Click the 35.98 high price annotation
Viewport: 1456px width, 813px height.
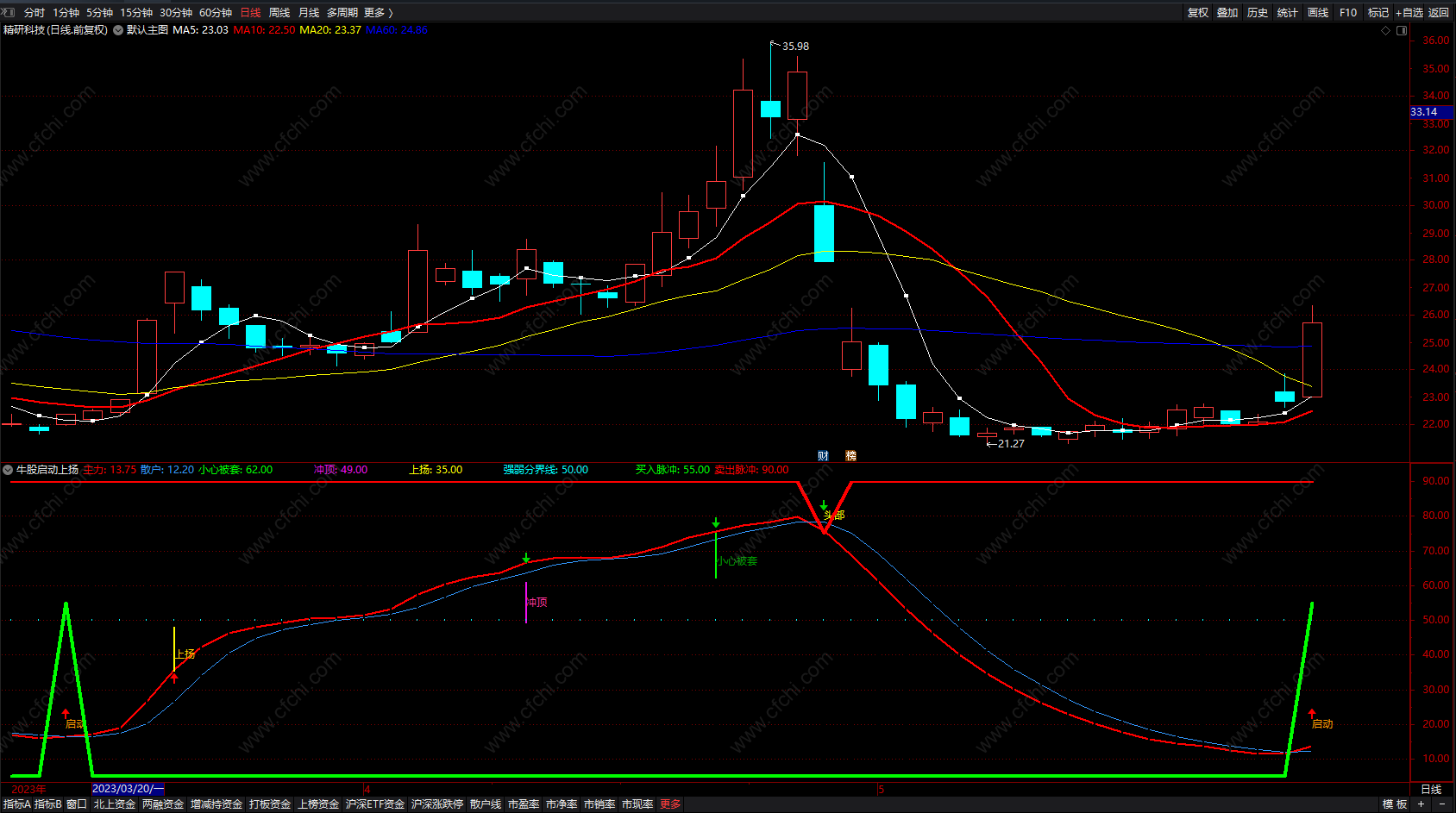[795, 47]
